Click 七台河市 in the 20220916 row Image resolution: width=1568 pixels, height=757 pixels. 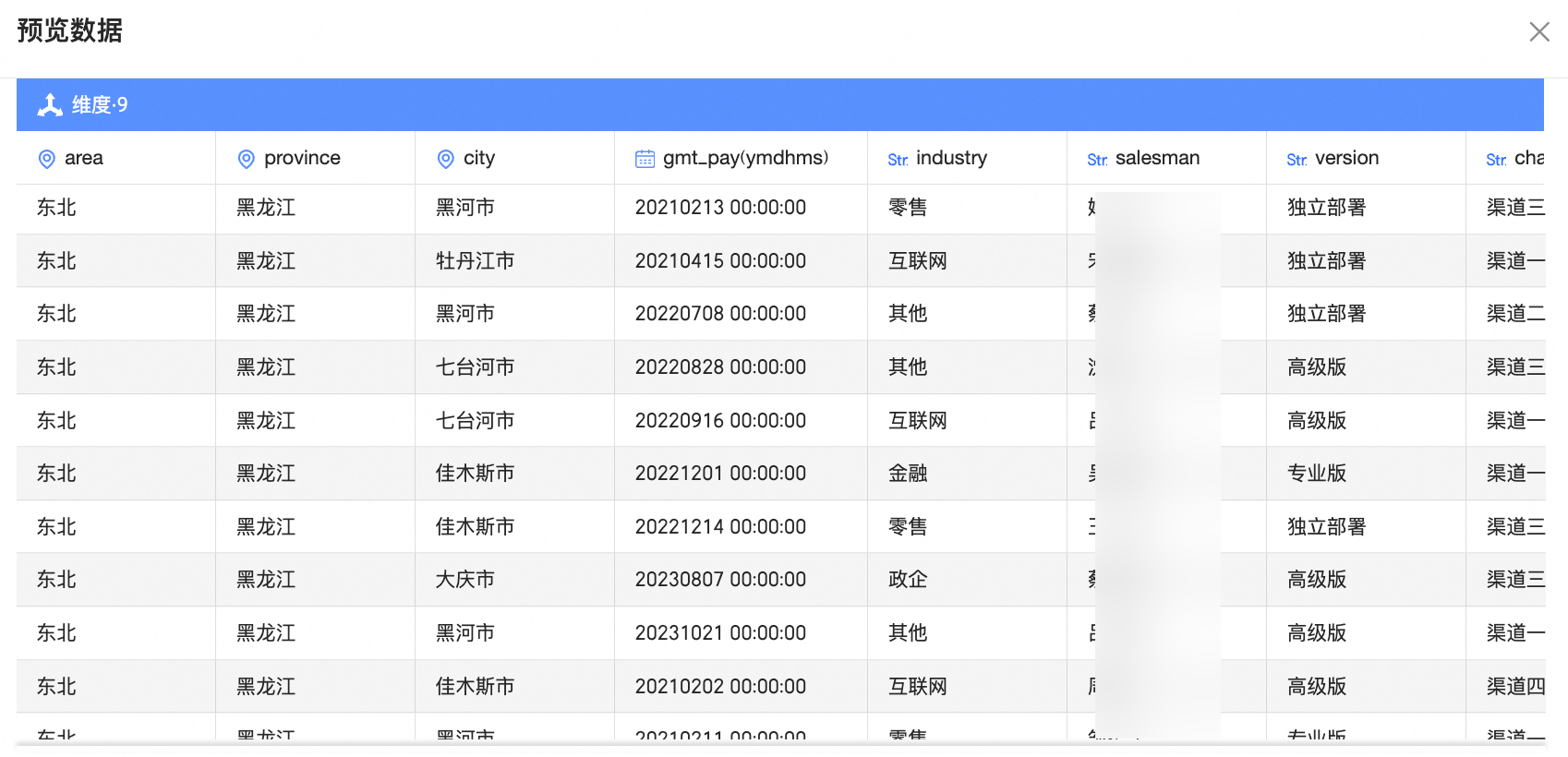click(475, 421)
